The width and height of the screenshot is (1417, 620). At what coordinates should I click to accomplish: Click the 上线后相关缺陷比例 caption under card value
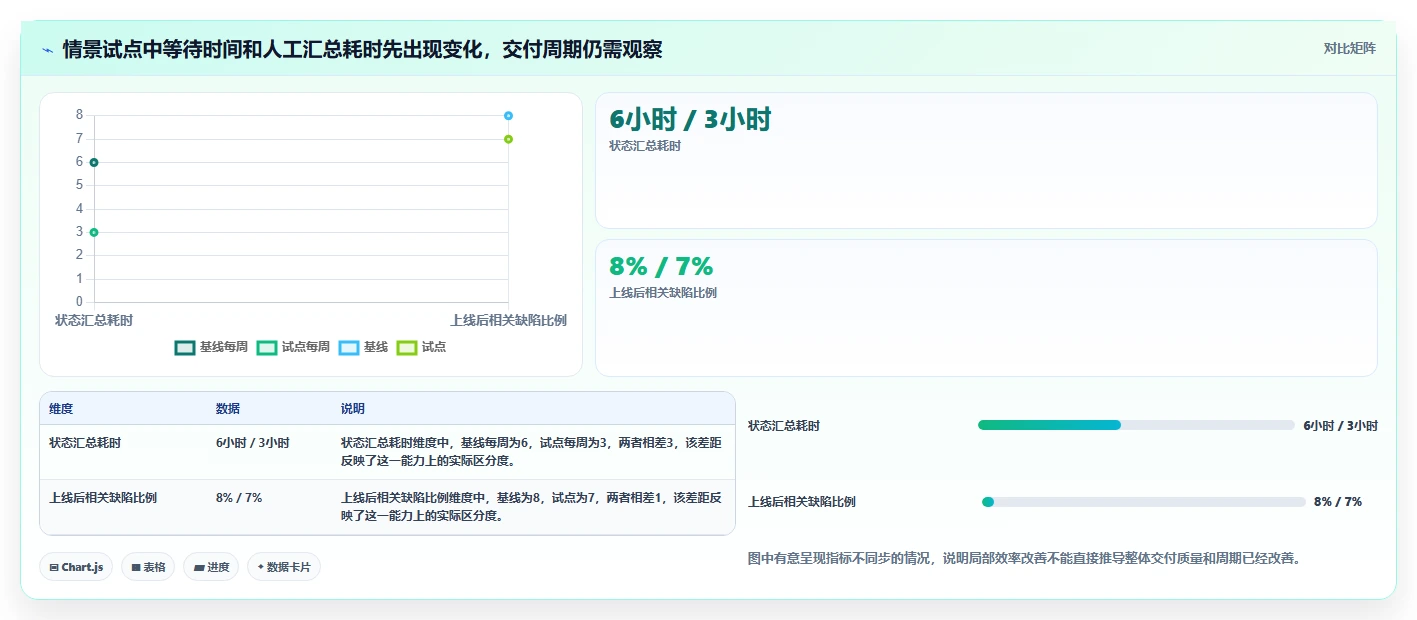pyautogui.click(x=663, y=293)
